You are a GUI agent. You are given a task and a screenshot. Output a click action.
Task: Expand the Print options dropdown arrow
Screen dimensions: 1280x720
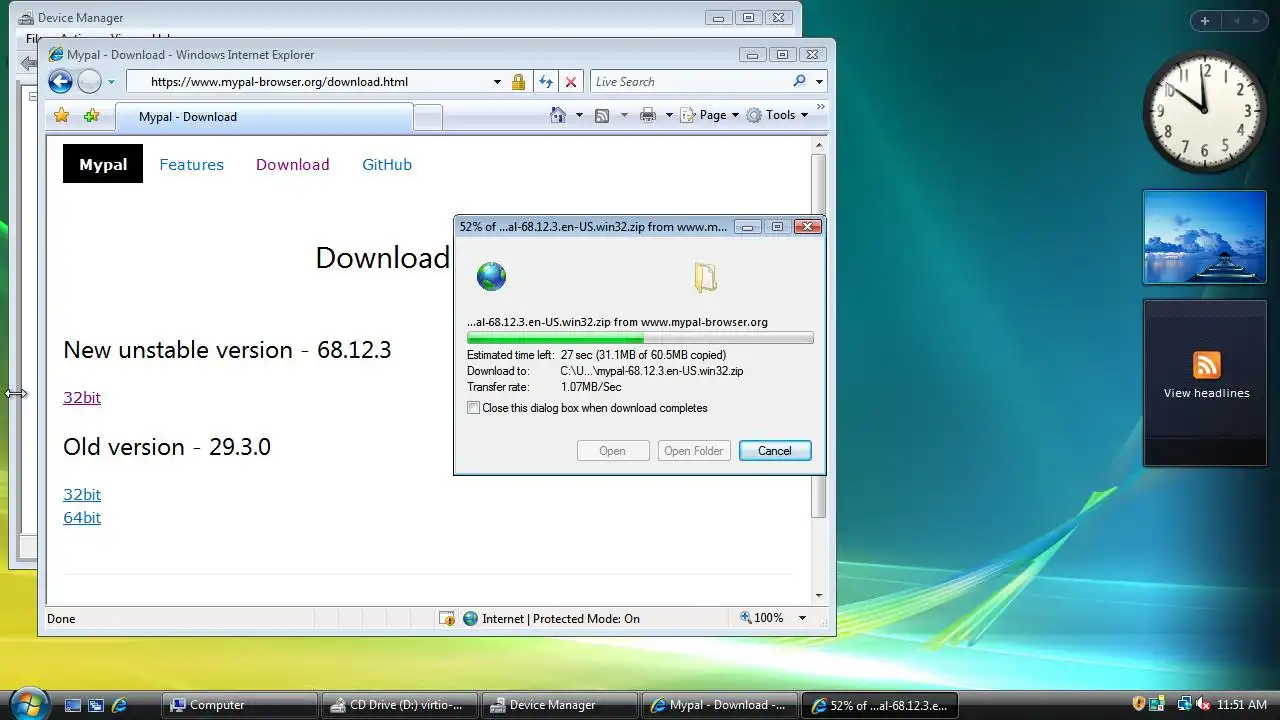click(667, 115)
